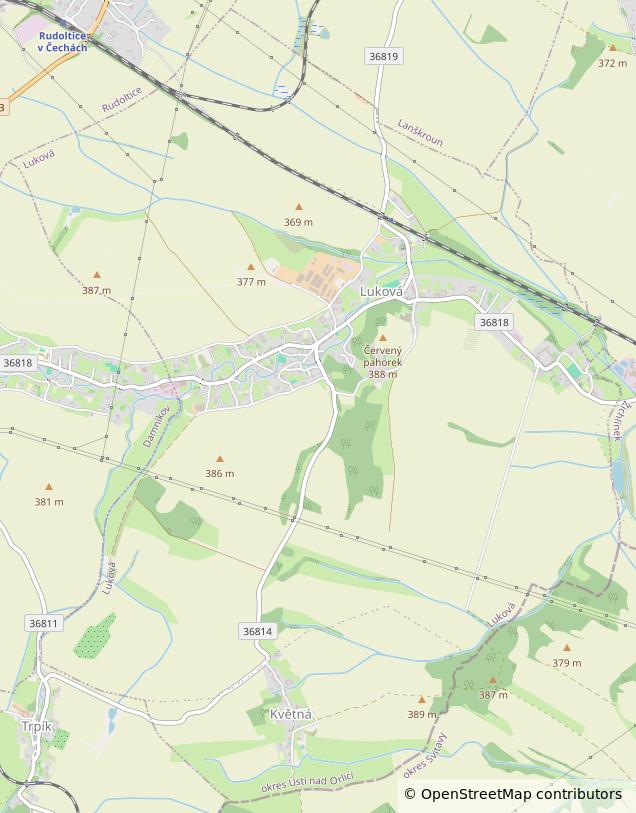This screenshot has height=813, width=636.
Task: Select the 36811 road shield
Action: tap(44, 623)
